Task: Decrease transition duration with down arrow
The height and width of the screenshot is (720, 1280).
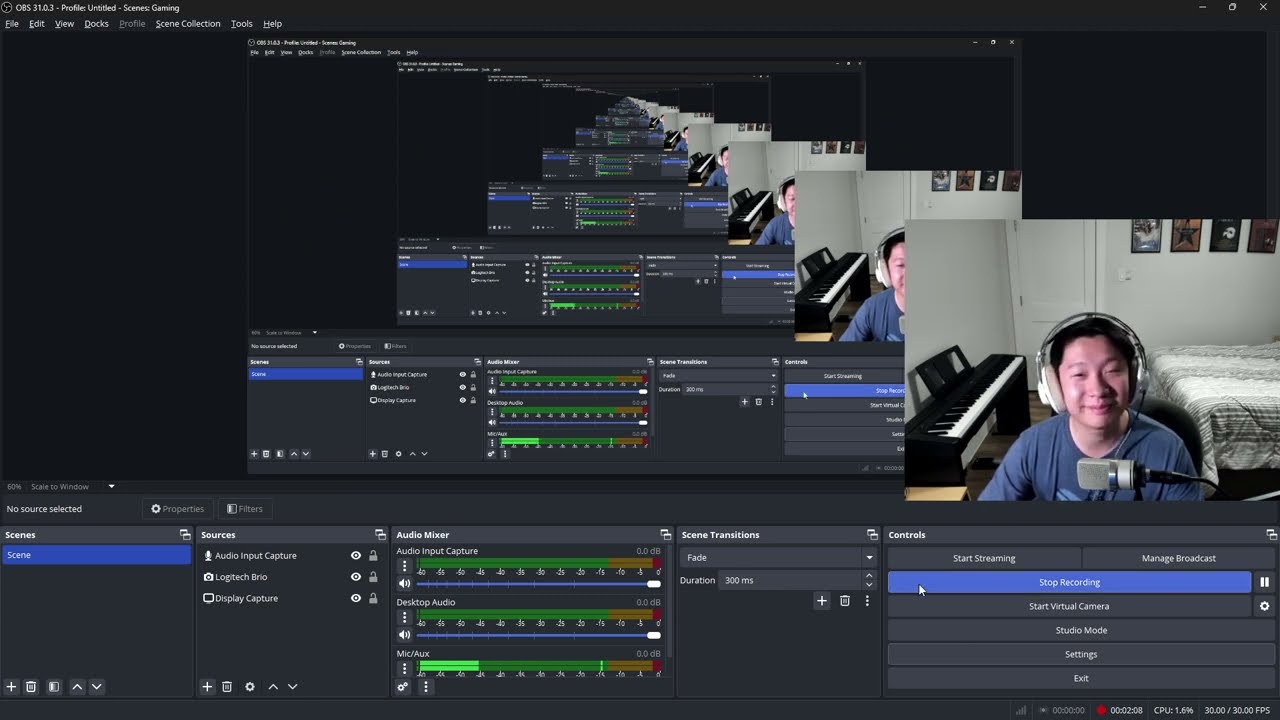Action: click(868, 584)
